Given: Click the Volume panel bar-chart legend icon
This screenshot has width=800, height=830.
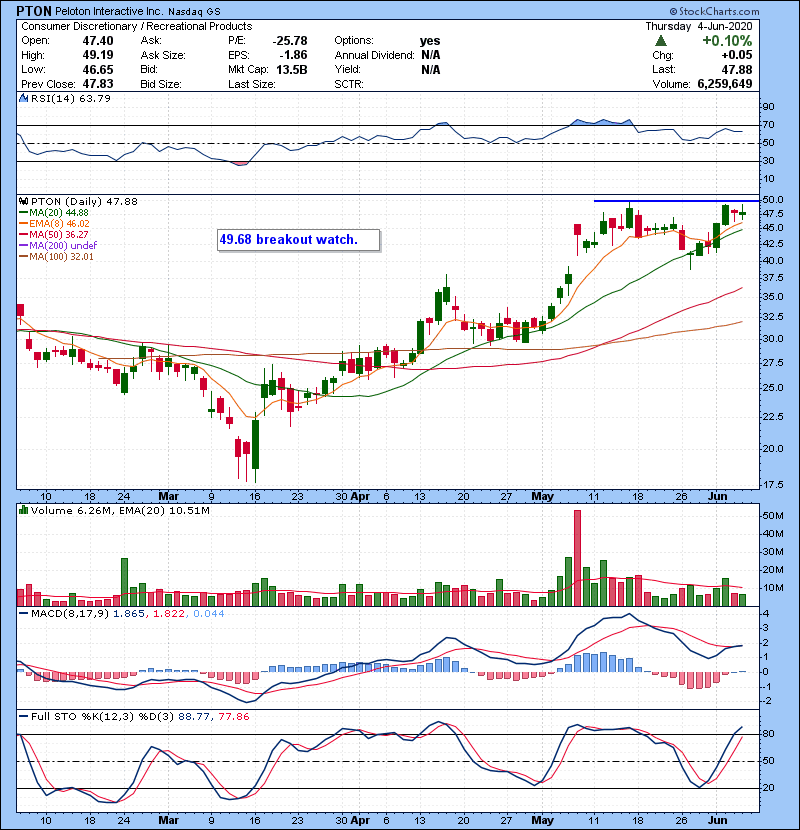Looking at the screenshot, I should point(23,510).
